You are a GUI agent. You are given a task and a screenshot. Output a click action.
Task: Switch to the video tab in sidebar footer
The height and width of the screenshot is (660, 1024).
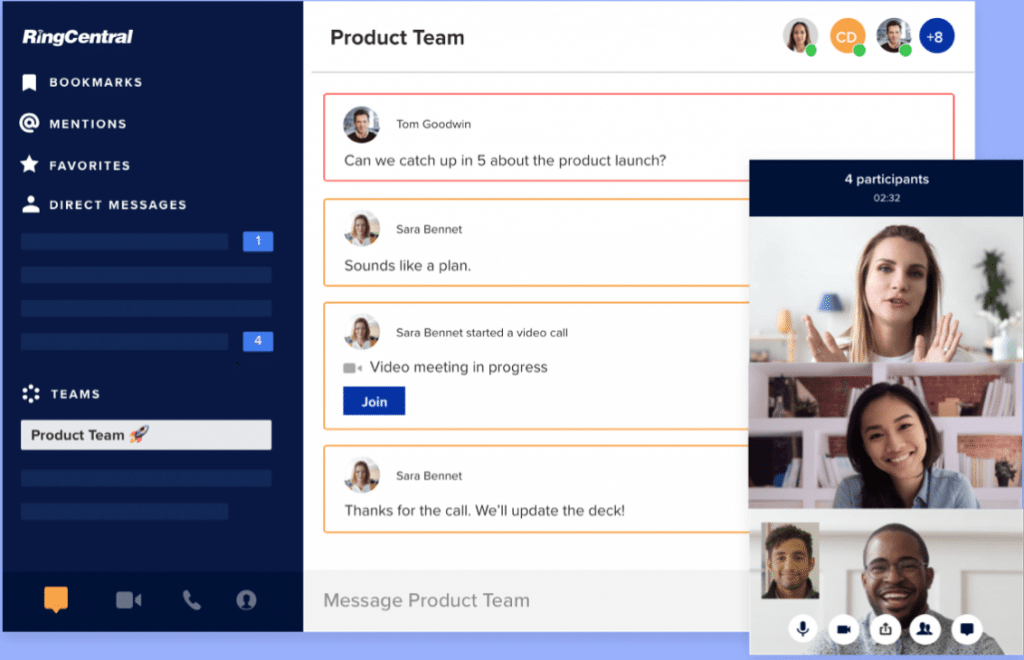coord(128,600)
